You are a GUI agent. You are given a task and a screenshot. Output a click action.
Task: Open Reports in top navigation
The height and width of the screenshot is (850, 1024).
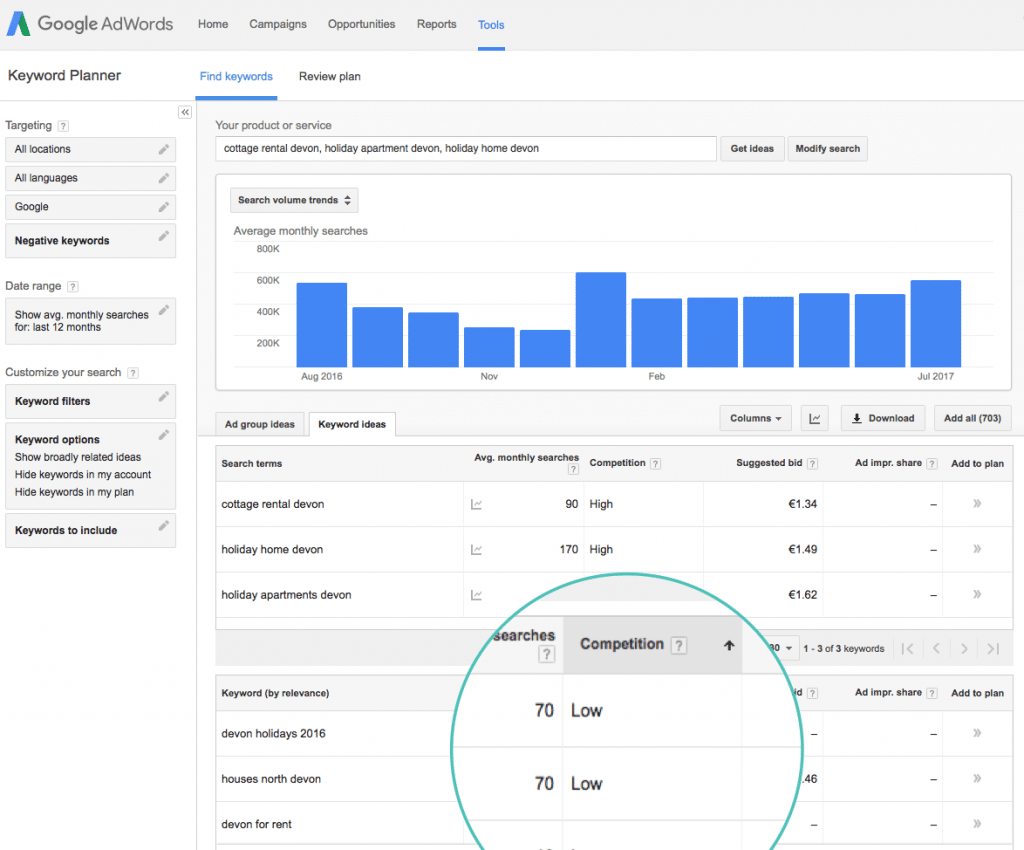tap(436, 24)
